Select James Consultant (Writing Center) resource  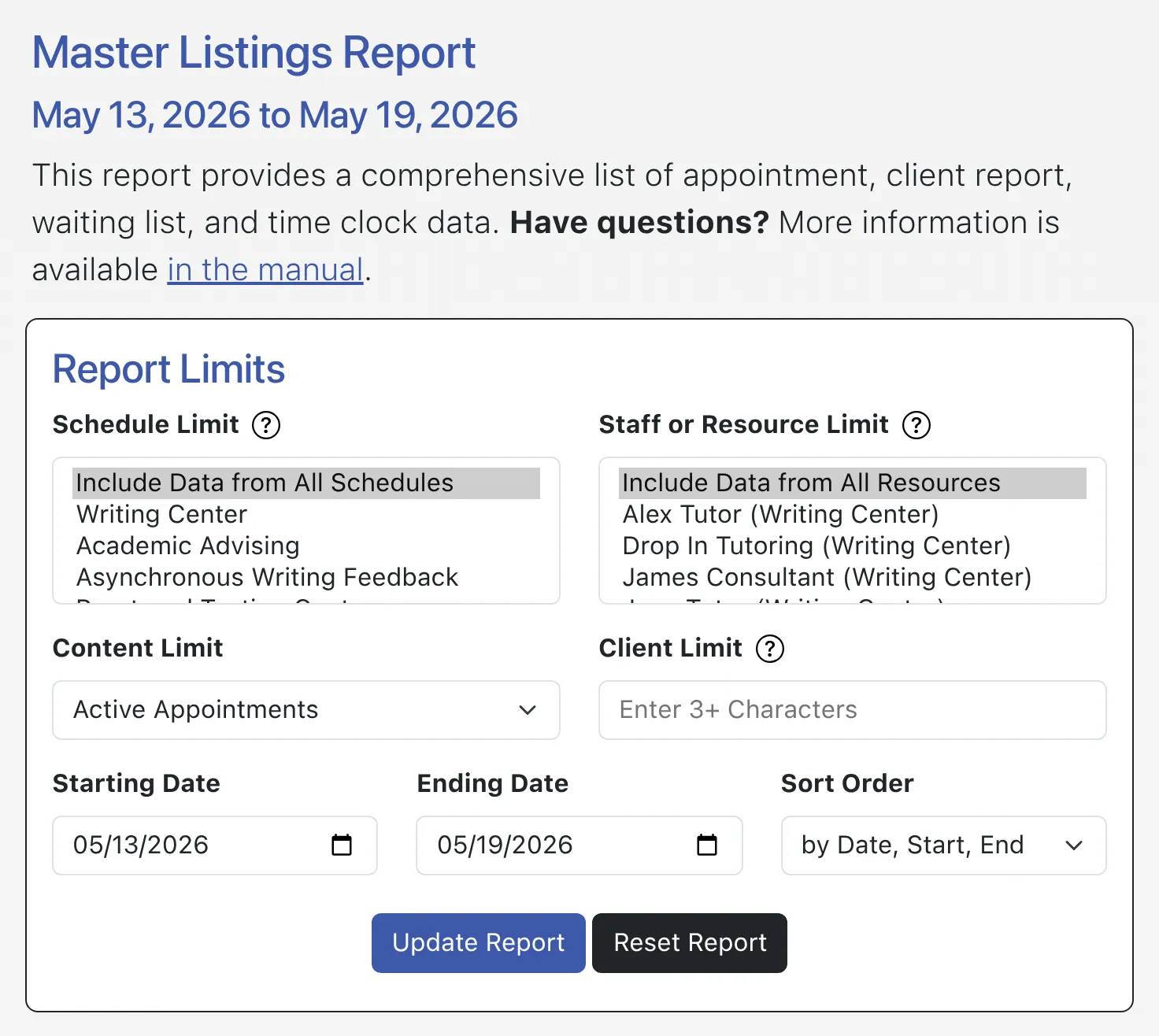[x=853, y=577]
